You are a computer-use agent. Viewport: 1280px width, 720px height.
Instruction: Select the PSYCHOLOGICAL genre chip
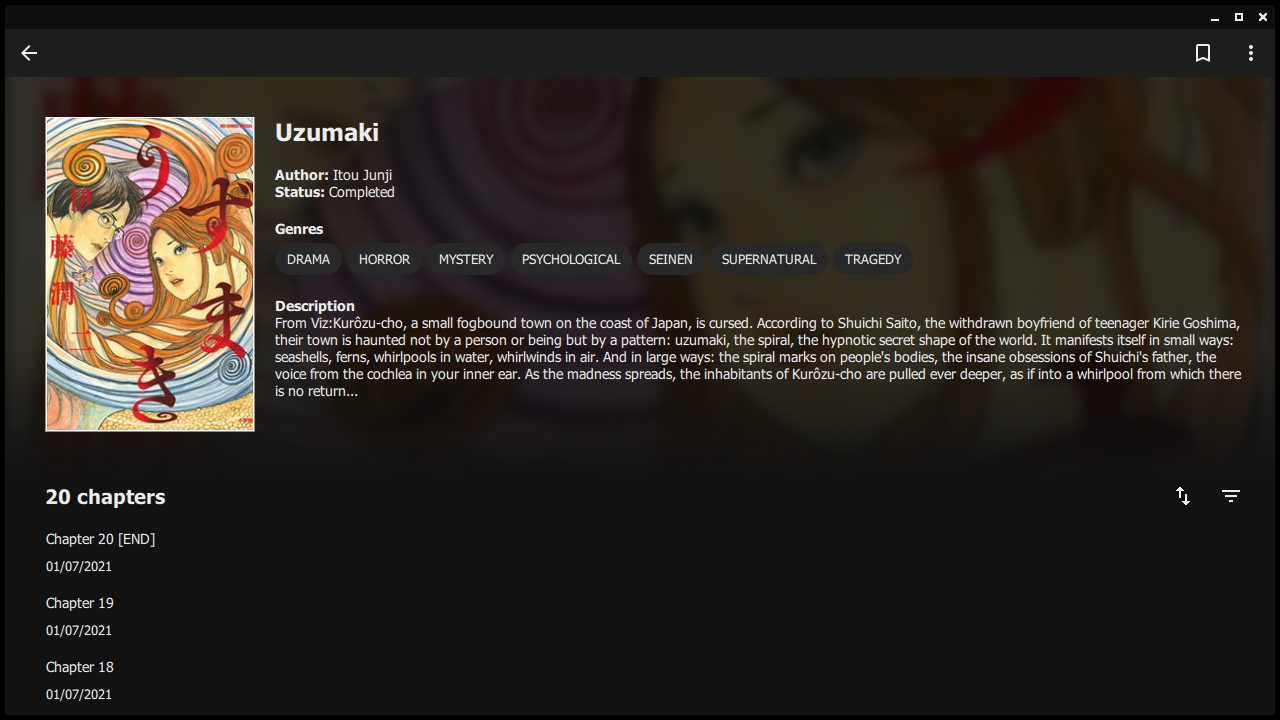tap(571, 259)
